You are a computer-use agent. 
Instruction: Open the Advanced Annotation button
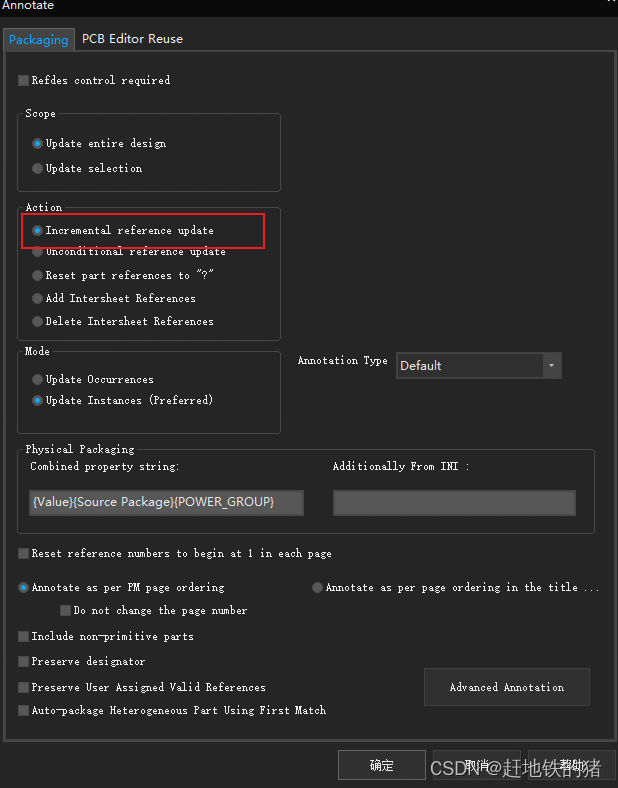[x=507, y=687]
